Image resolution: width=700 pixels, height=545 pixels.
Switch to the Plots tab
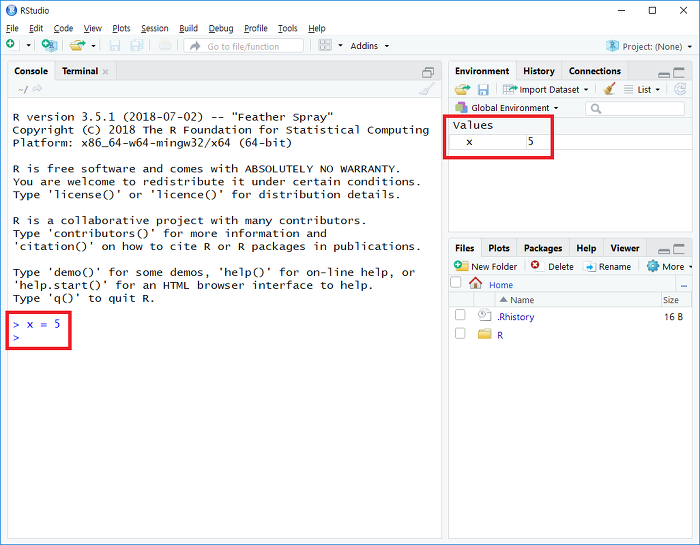click(x=499, y=248)
